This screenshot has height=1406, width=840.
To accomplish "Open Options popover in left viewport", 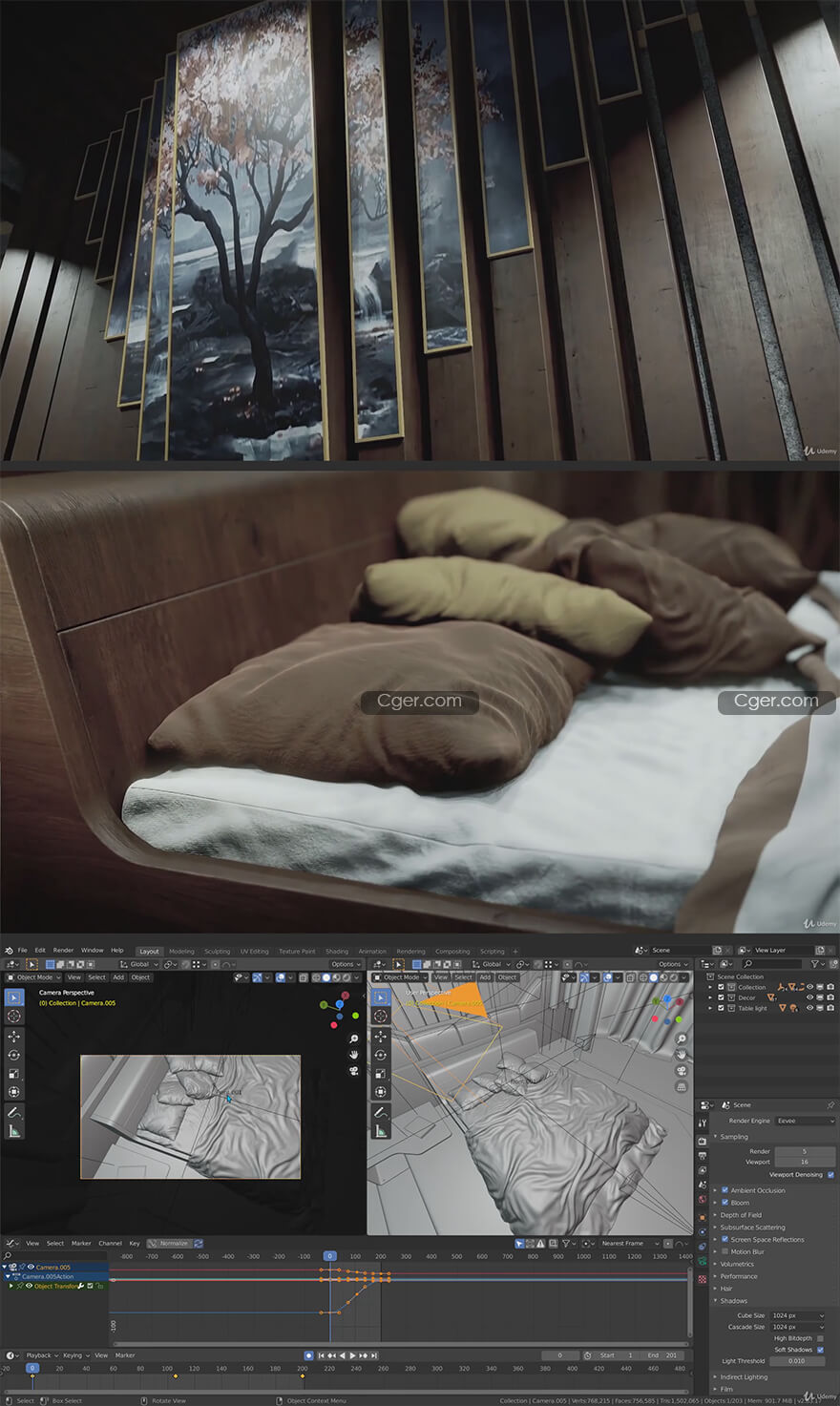I will [x=346, y=964].
